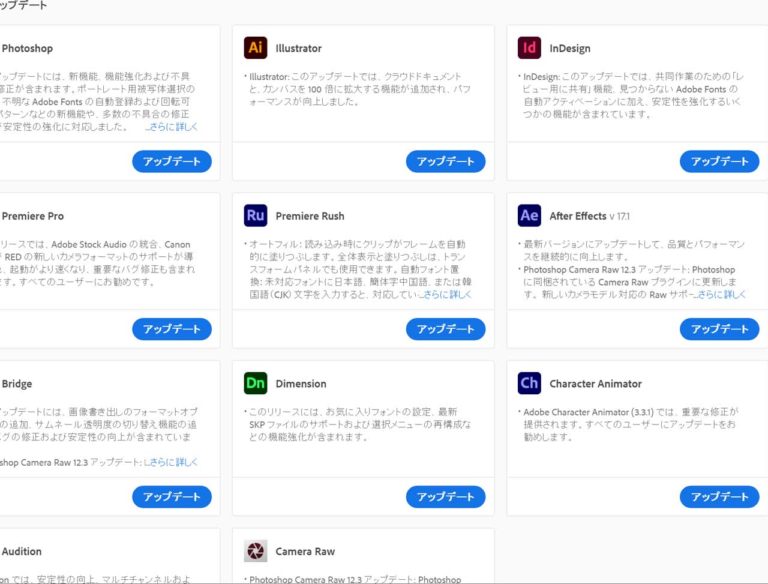The width and height of the screenshot is (768, 584).
Task: Update Character Animator with its アップデート button
Action: click(x=720, y=497)
